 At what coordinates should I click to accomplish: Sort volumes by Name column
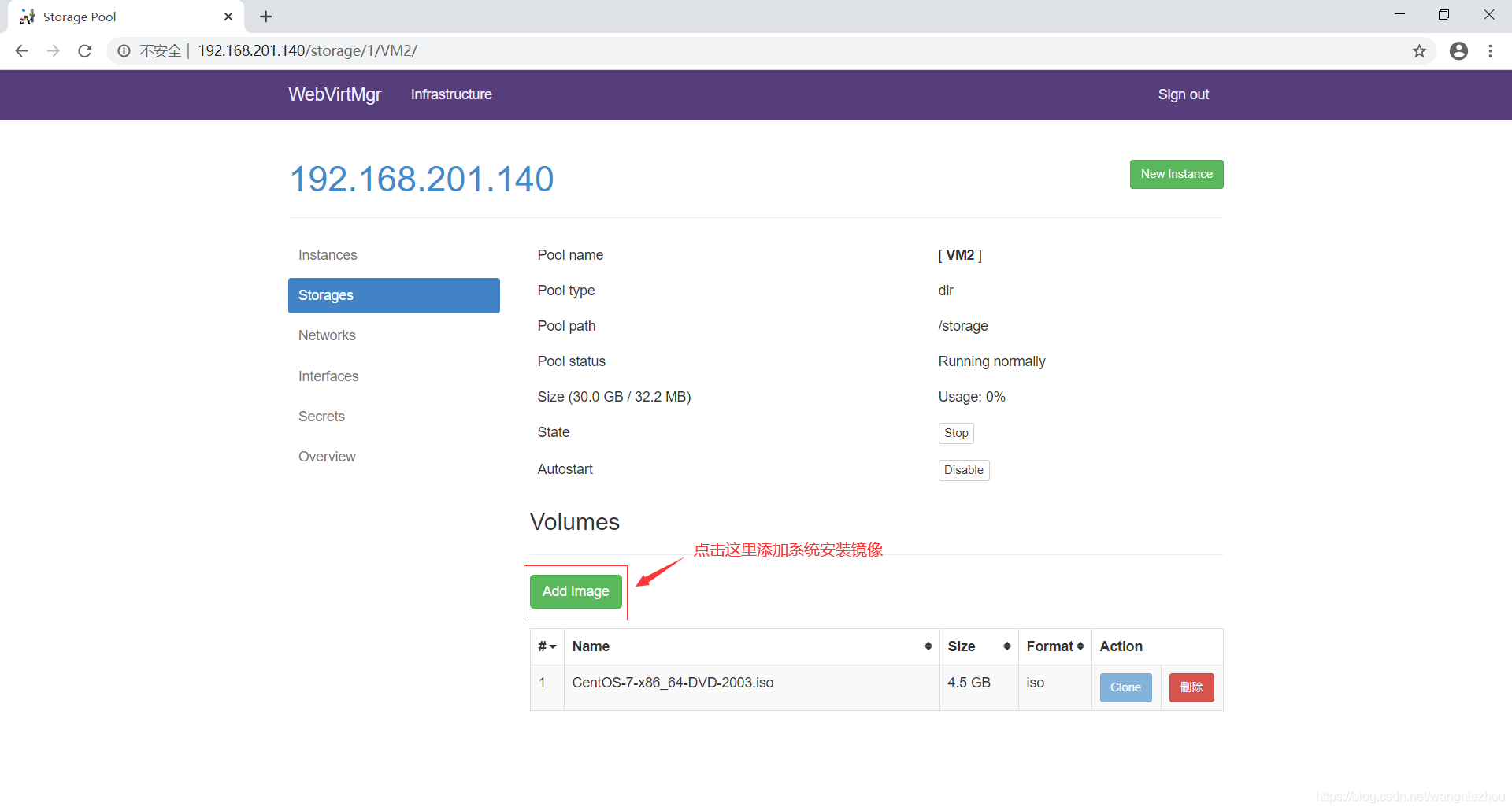pyautogui.click(x=751, y=646)
